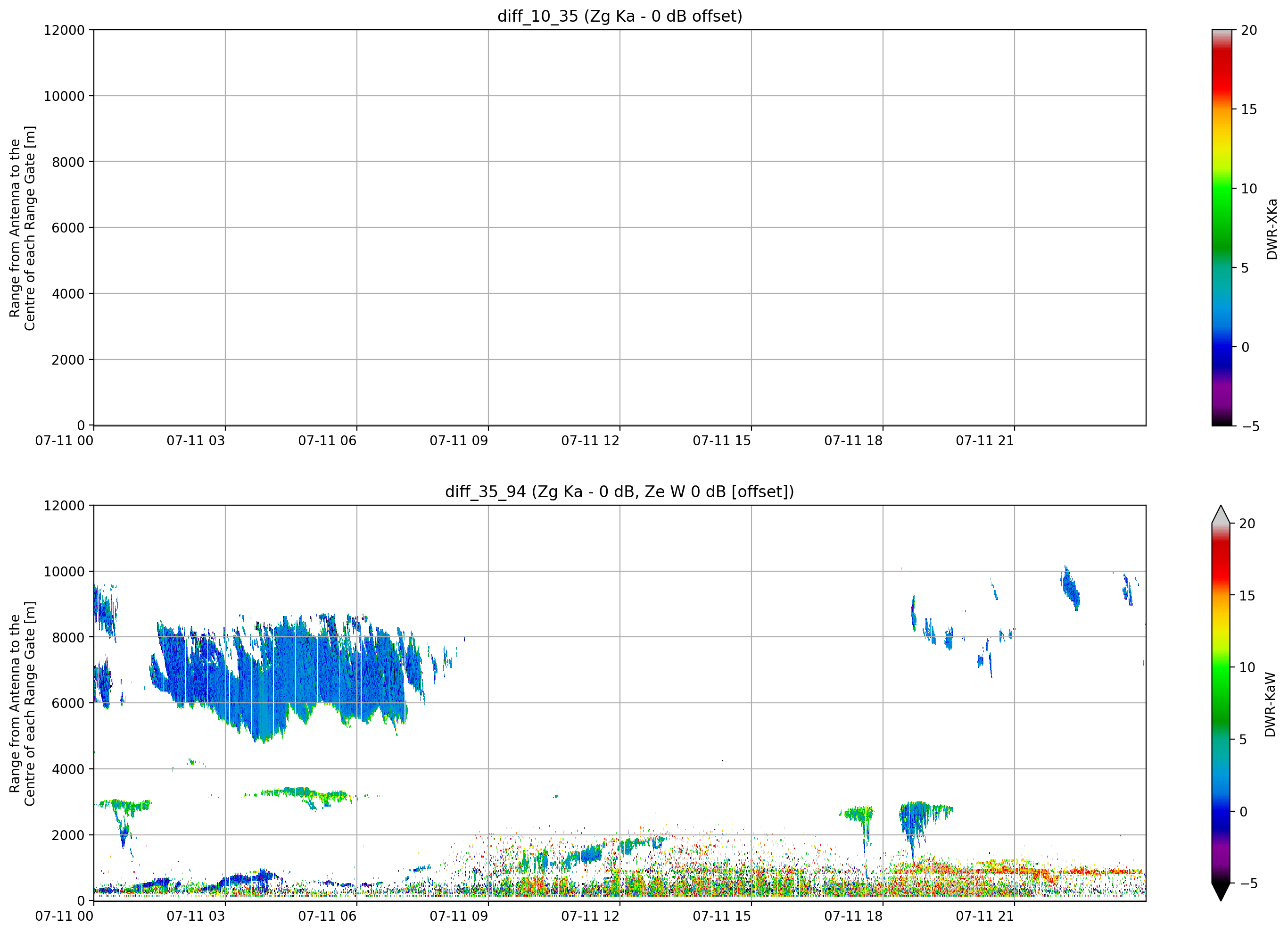The width and height of the screenshot is (1288, 933).
Task: Click the 4000 y-tick in diff_10_35 plot
Action: 68,294
